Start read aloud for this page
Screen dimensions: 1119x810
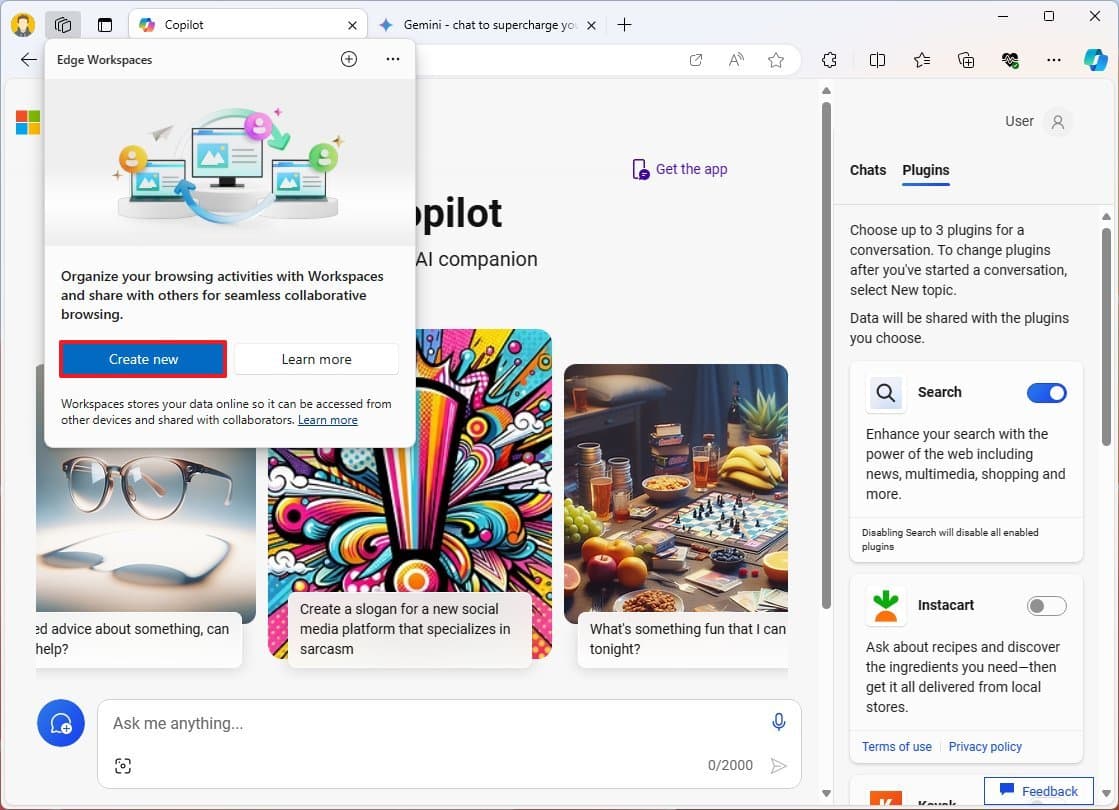tap(736, 60)
